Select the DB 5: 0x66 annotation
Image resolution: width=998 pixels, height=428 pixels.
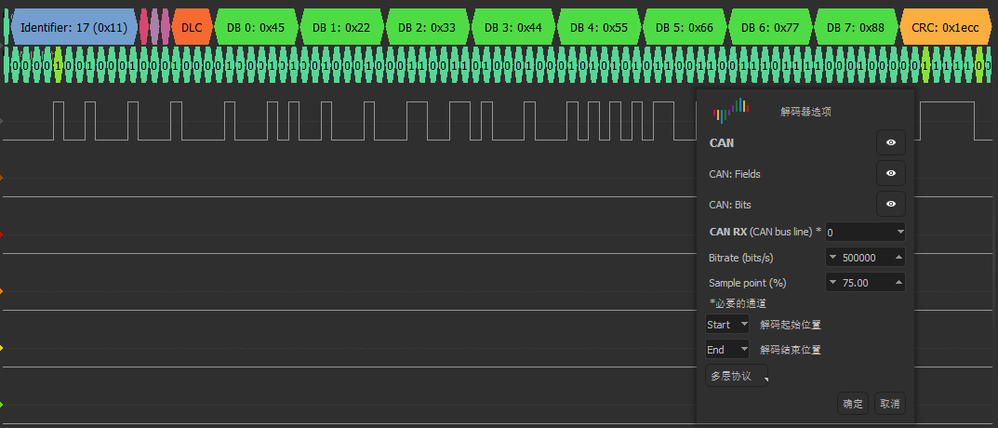(x=685, y=27)
